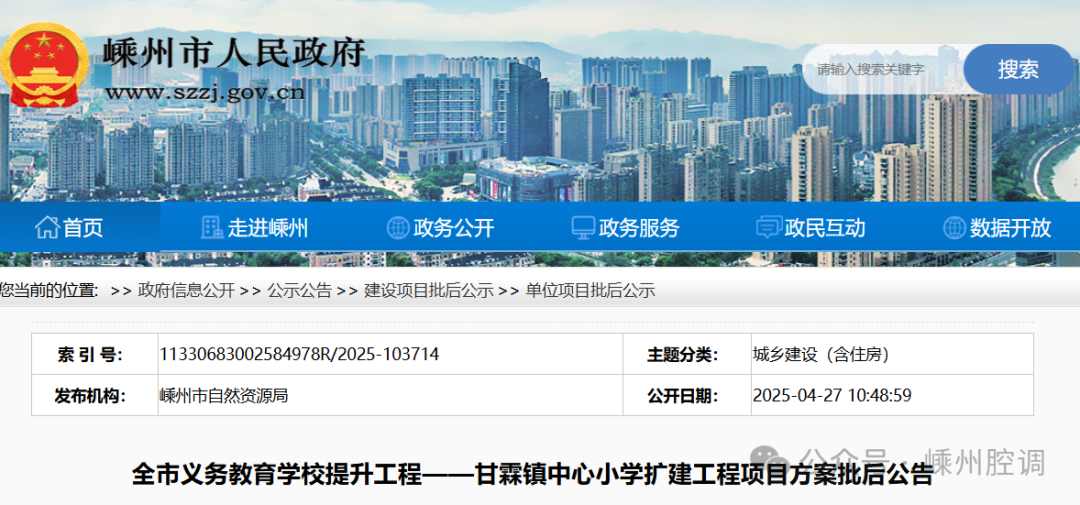Click the building icon beside 走进嵊州
Screen dimensions: 1080x505
[x=211, y=228]
